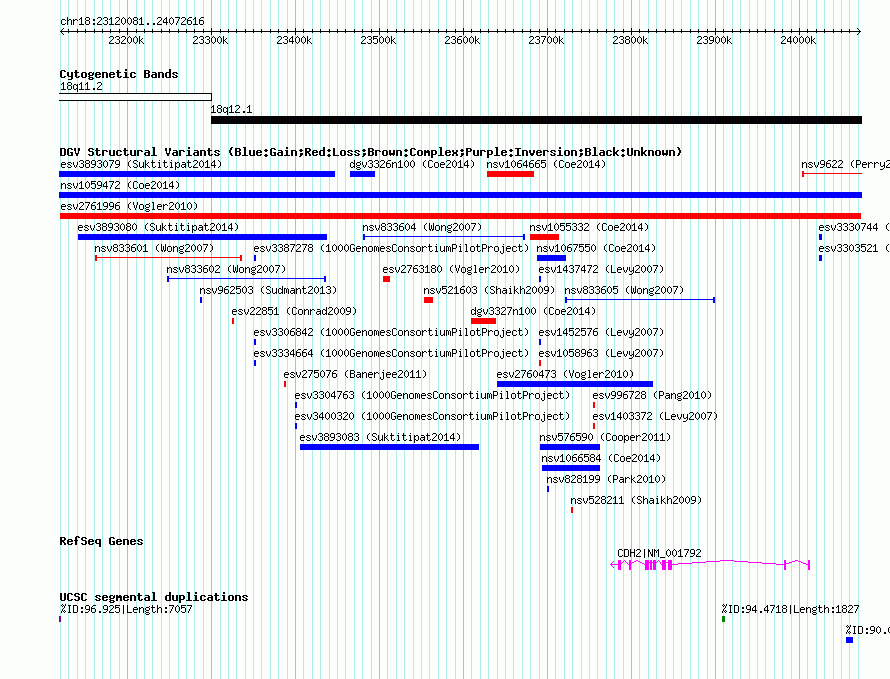Select the 18q12.1 black cytogenetic band
Image resolution: width=890 pixels, height=679 pixels.
click(536, 120)
